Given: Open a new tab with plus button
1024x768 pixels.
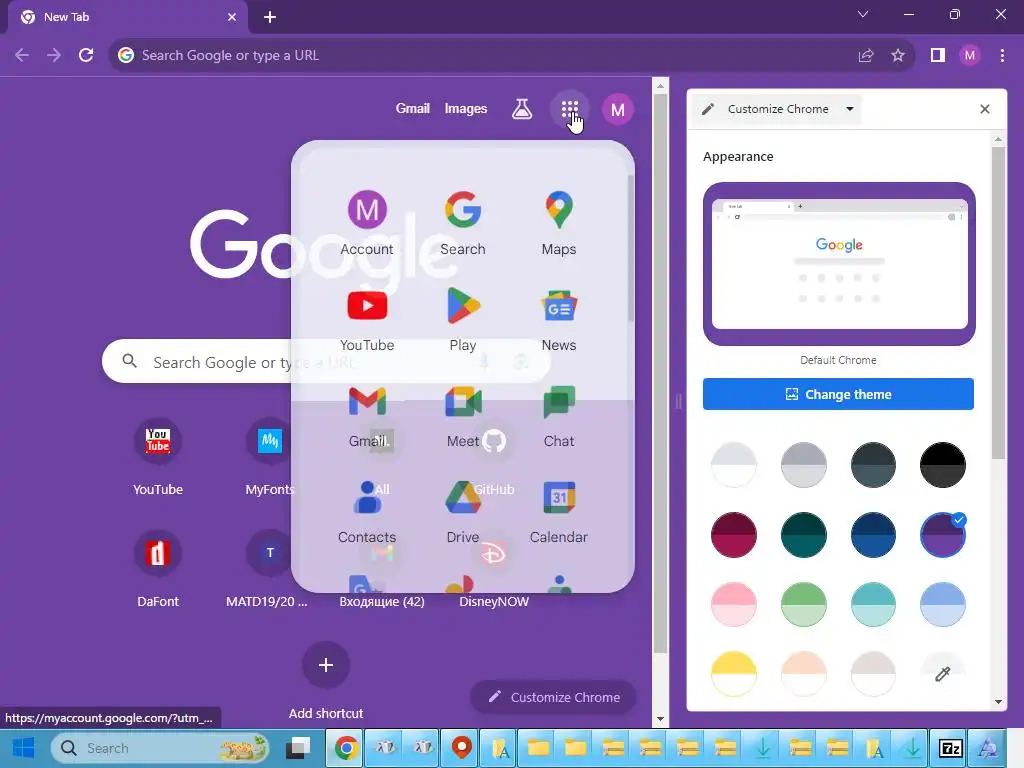Looking at the screenshot, I should (270, 17).
